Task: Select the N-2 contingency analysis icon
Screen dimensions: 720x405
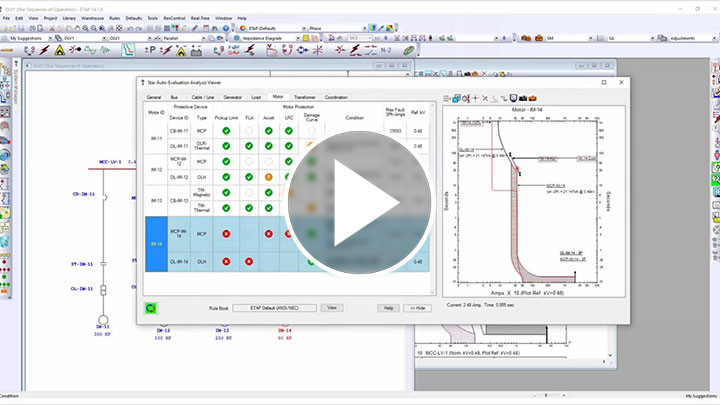Action: tap(386, 50)
